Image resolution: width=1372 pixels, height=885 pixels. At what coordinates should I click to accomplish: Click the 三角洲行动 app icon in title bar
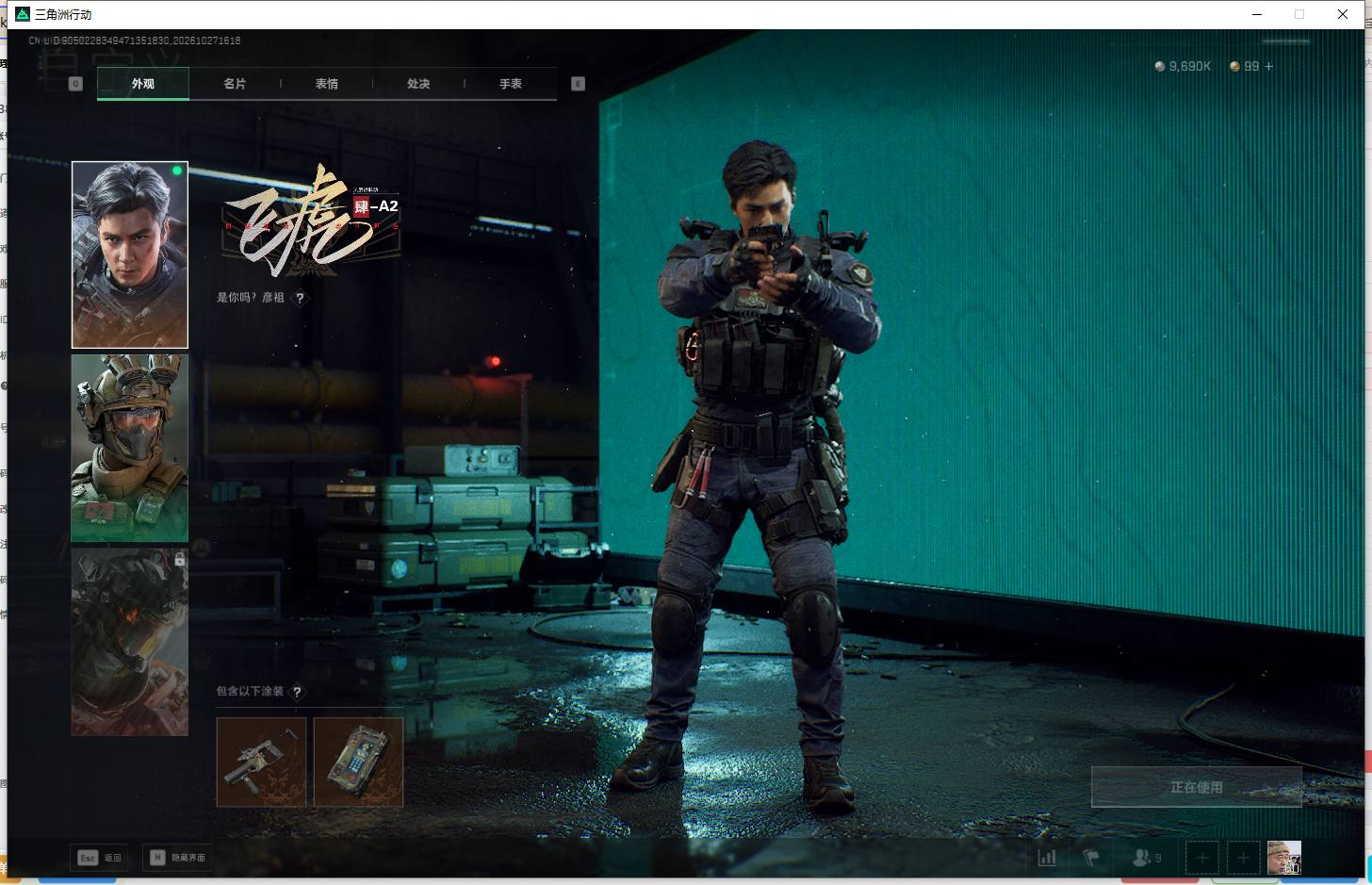[x=23, y=14]
